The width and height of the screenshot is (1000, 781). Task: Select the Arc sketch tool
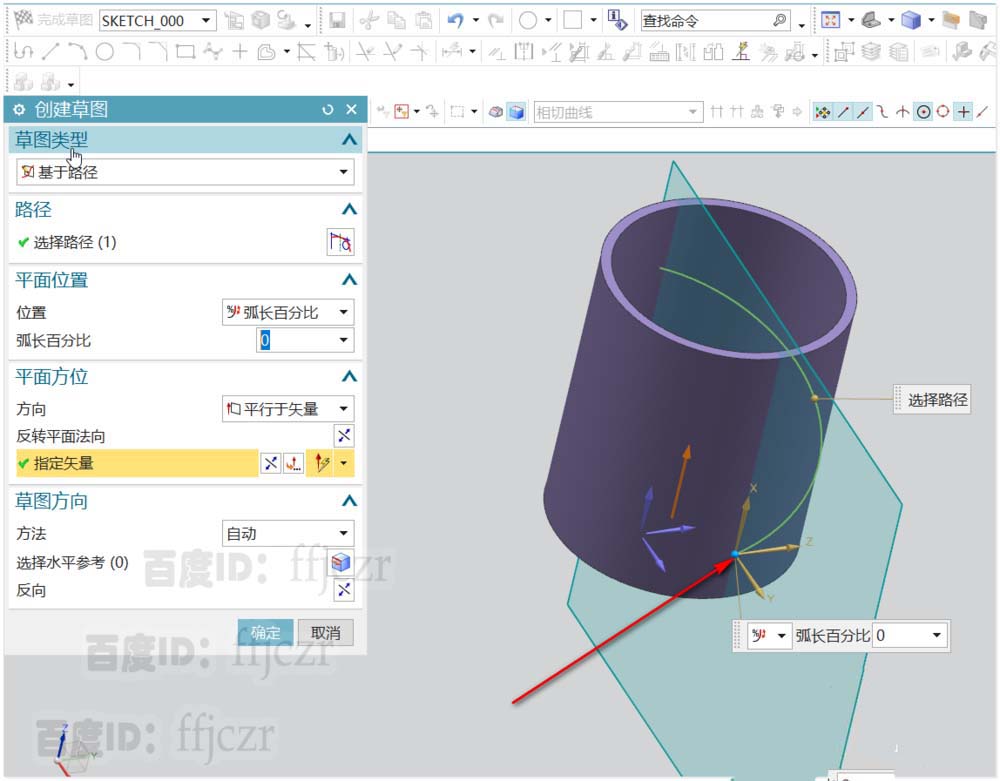pos(77,52)
